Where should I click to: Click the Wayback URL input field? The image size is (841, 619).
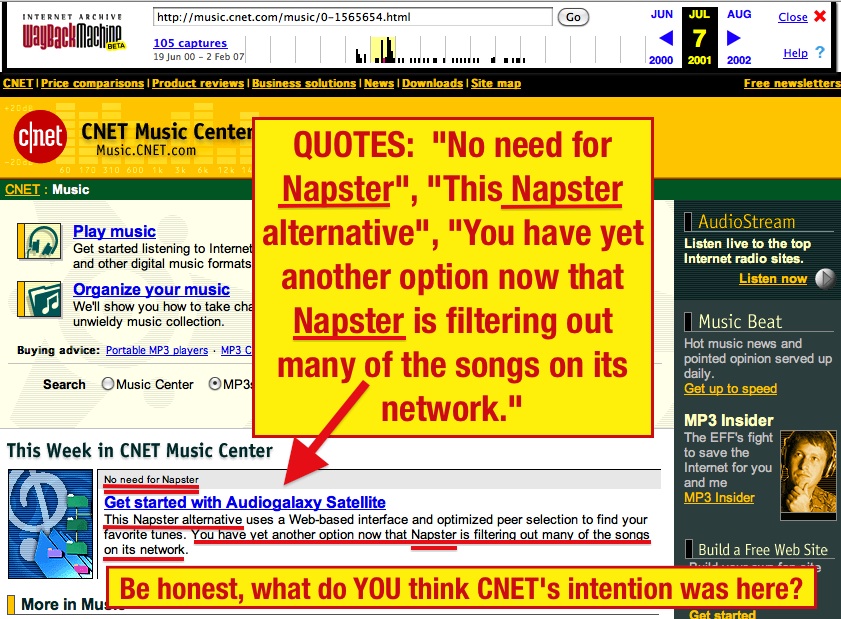352,17
